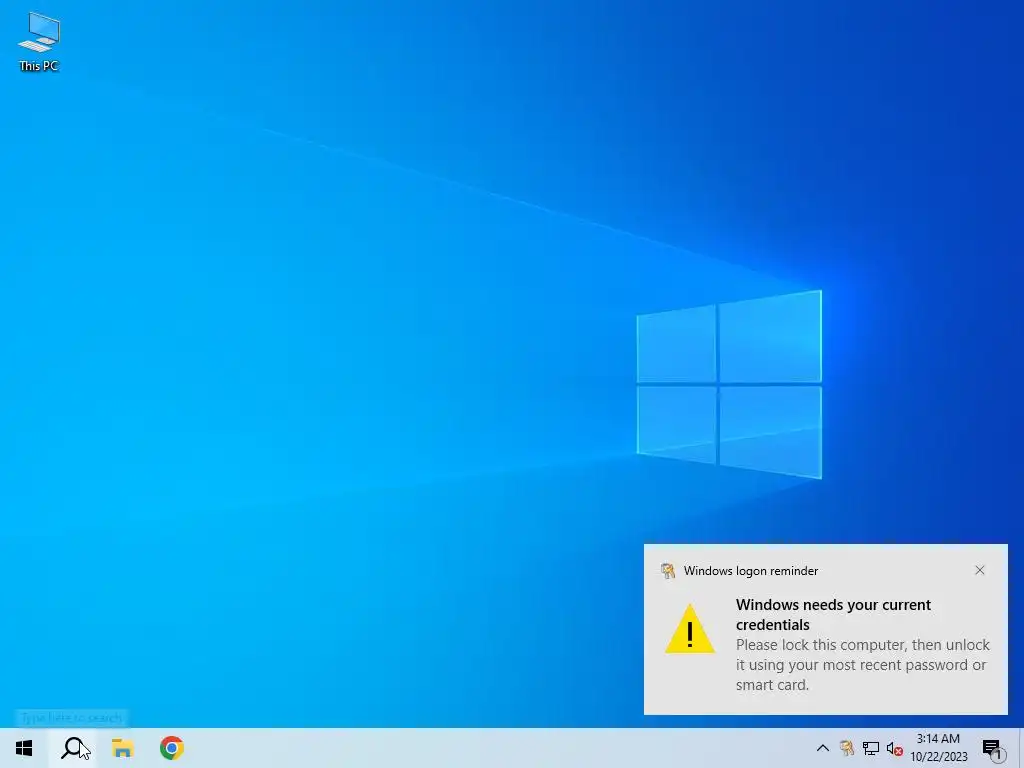Click the keys credential tray icon

[x=847, y=748]
